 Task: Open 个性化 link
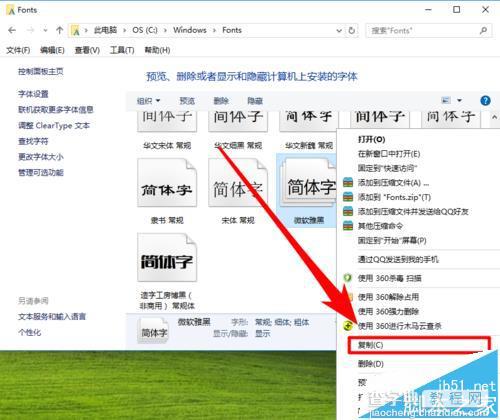[x=30, y=332]
